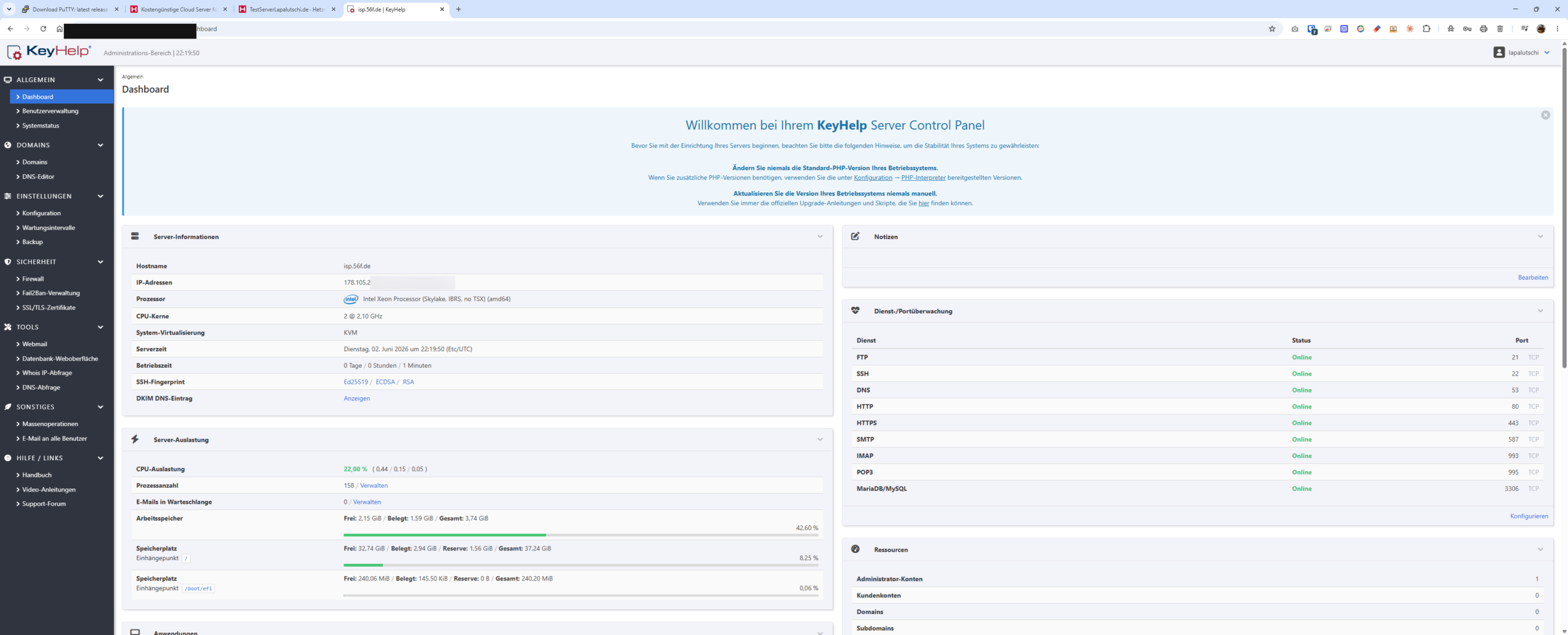Collapse the SICHERHEIT sidebar section
The image size is (1568, 635).
click(x=100, y=262)
